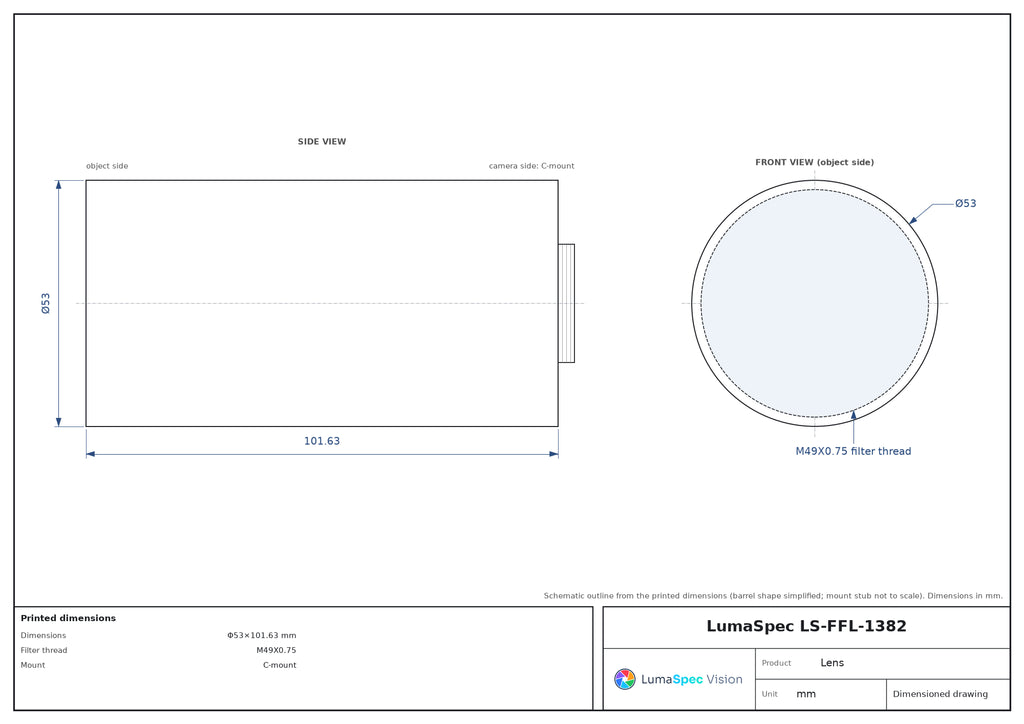1024x724 pixels.
Task: Click the rotated Ø53 label in side view
Action: coord(46,304)
